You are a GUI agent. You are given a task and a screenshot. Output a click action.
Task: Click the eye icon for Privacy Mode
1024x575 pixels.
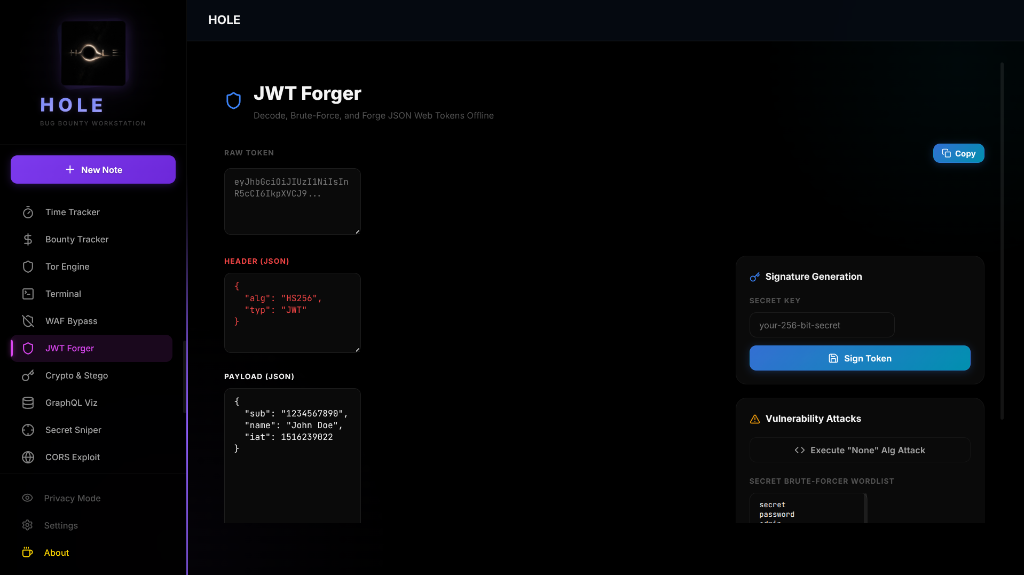tap(27, 498)
